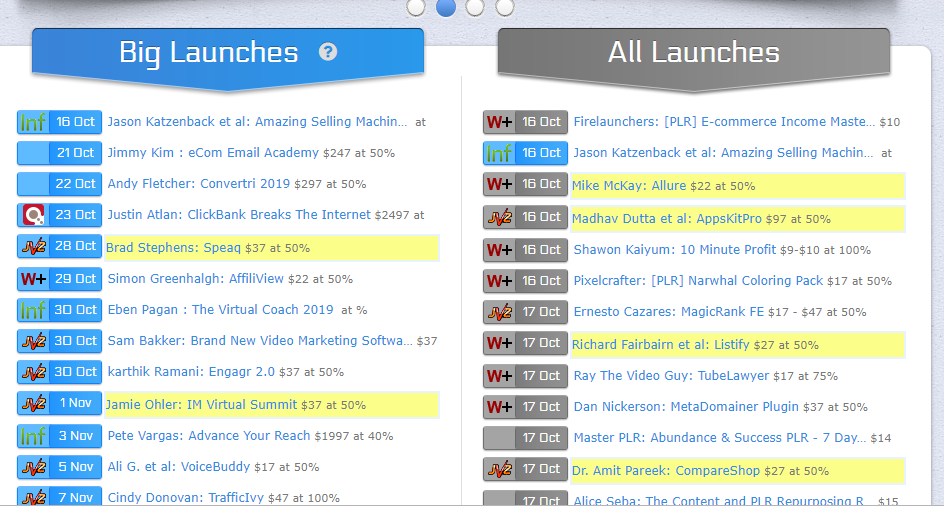Select the highlighted second carousel dot

[x=446, y=7]
